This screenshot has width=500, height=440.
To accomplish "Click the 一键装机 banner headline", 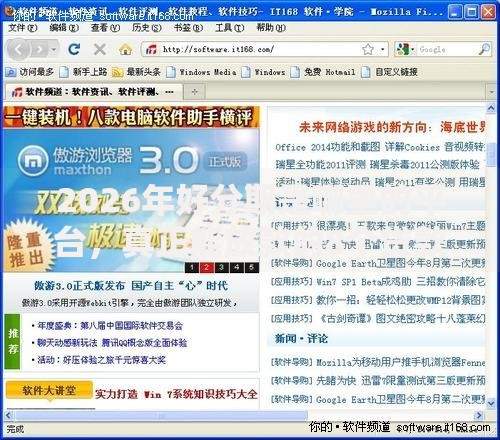I will tap(131, 117).
